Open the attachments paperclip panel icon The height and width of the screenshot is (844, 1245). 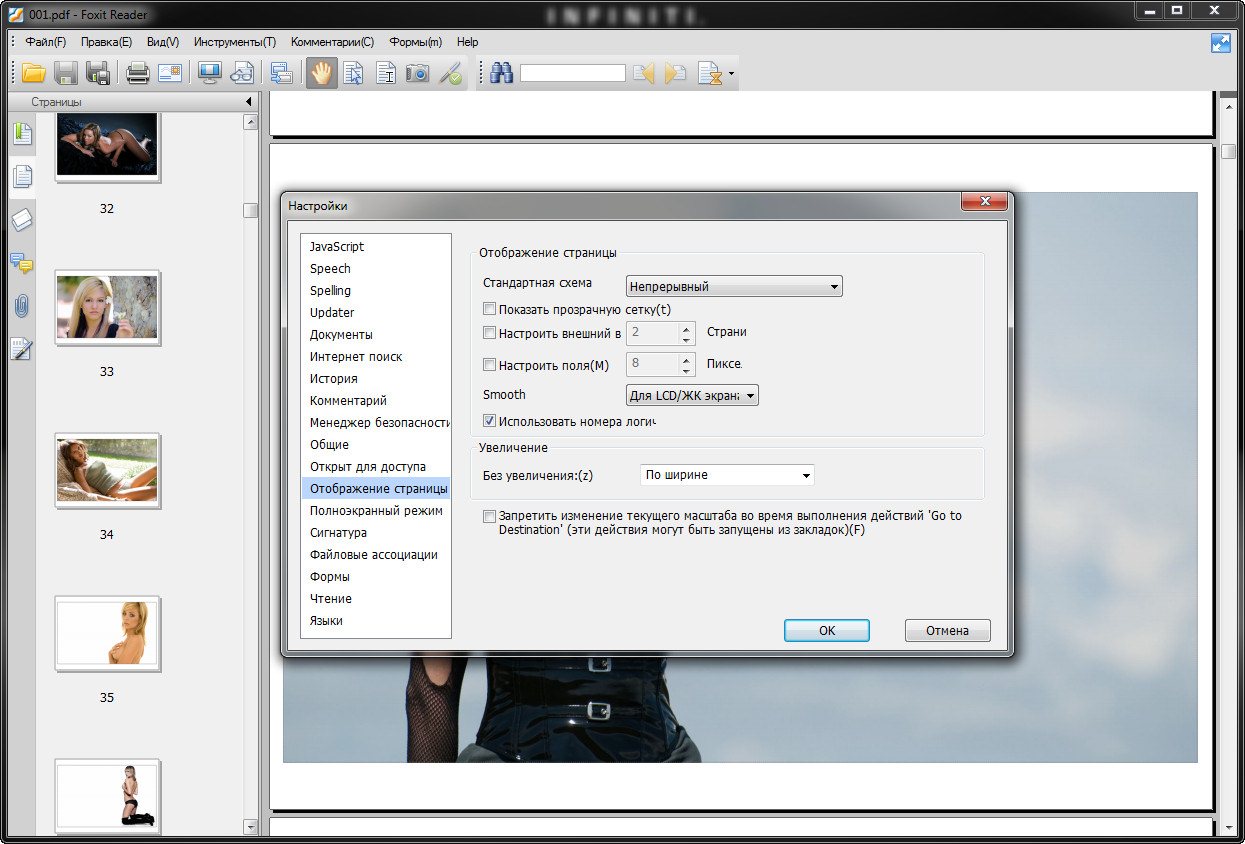coord(22,306)
